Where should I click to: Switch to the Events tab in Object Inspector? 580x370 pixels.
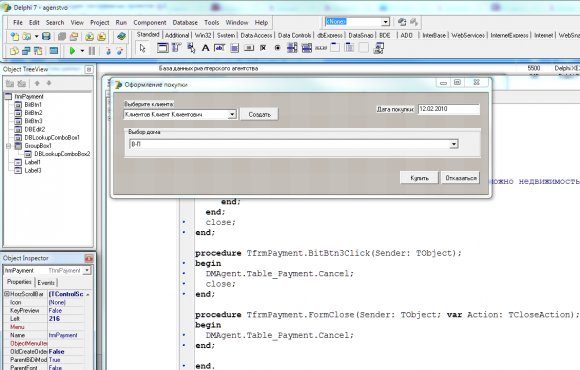(x=46, y=283)
